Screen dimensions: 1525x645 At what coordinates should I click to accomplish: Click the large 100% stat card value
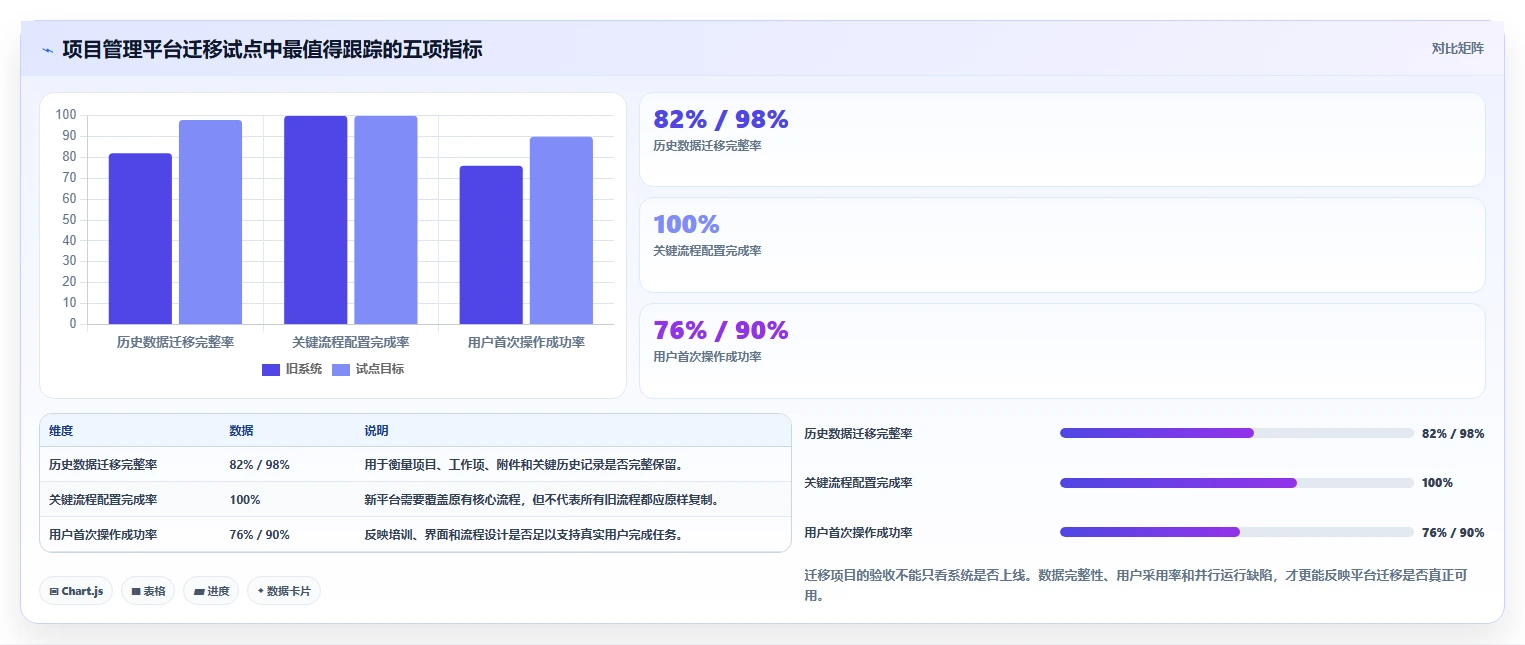pos(686,224)
